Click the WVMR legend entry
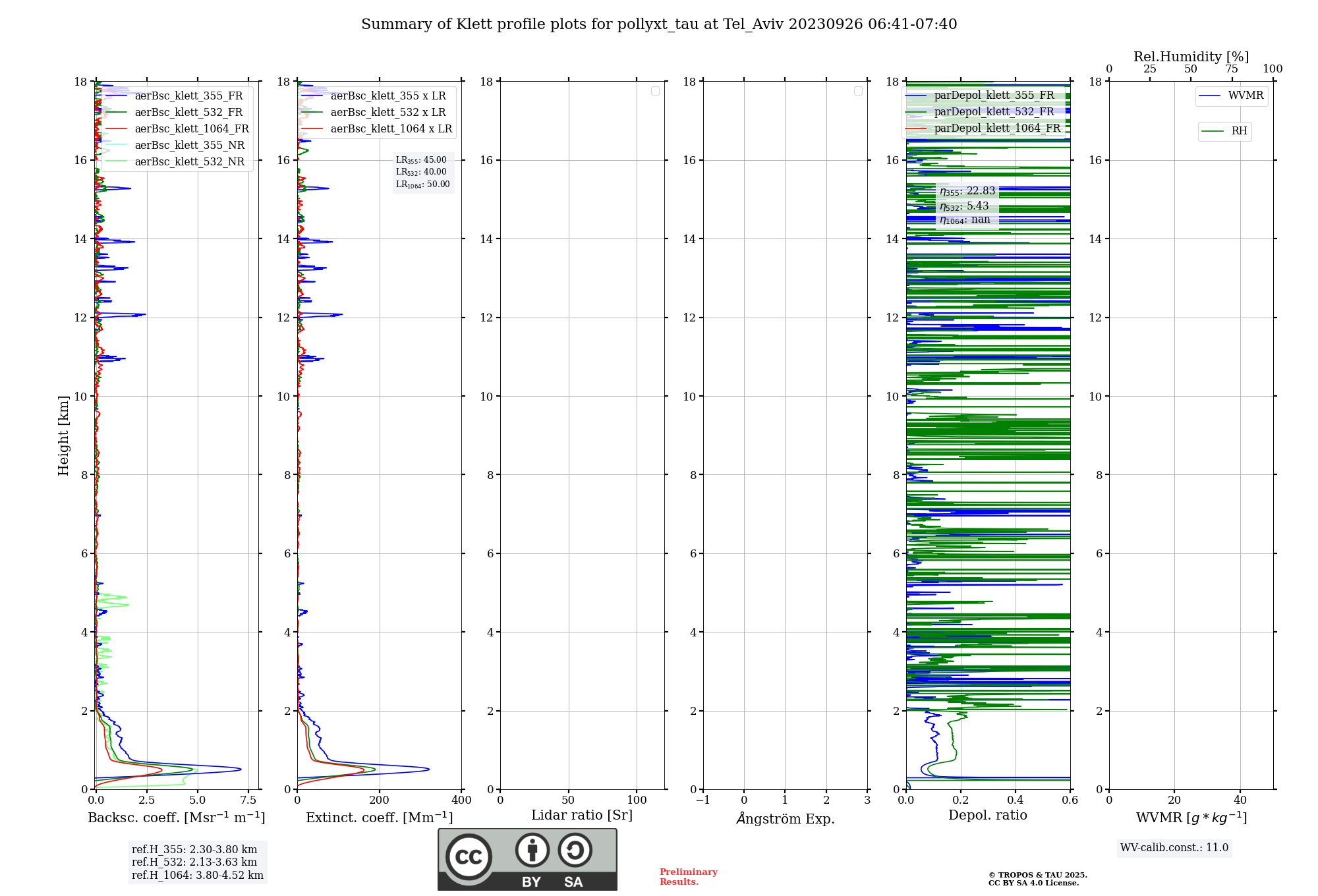 coord(1245,96)
